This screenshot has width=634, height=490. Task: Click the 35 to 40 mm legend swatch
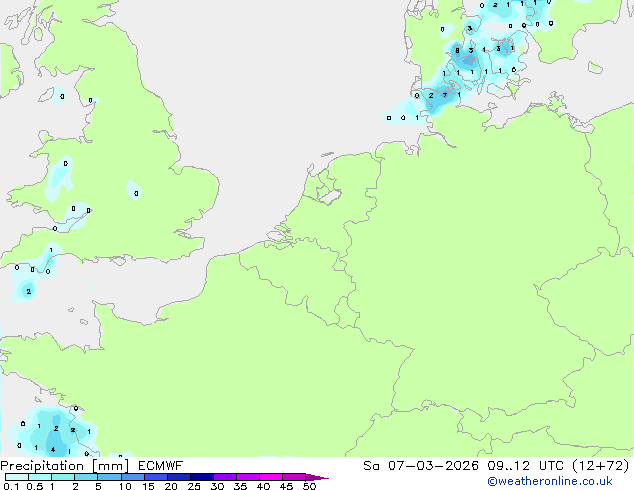tap(247, 477)
